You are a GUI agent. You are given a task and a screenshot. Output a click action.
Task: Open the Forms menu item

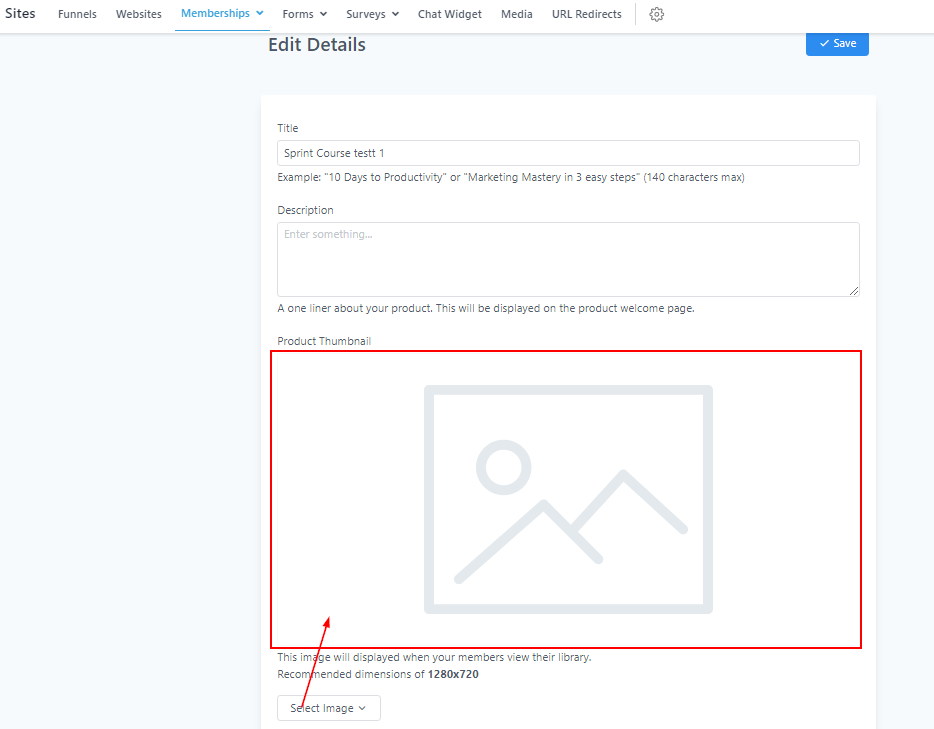(x=298, y=15)
